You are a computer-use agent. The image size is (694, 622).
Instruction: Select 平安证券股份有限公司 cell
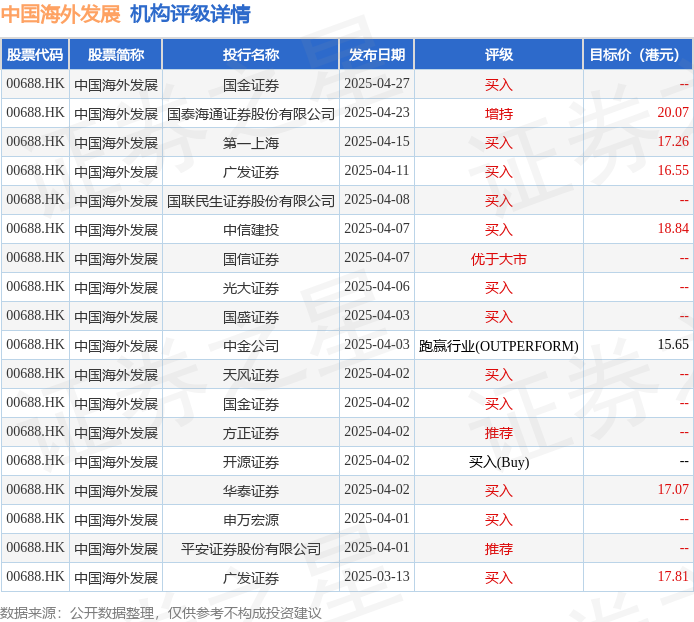pyautogui.click(x=251, y=549)
